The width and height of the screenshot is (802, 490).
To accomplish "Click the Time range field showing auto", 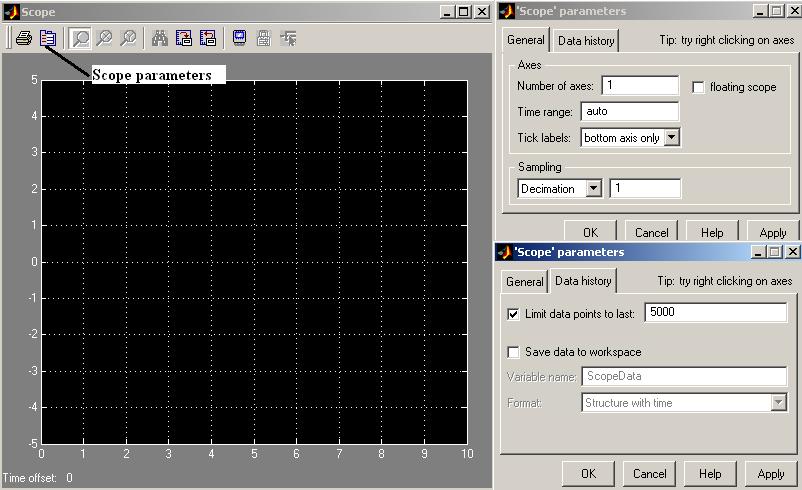I will click(630, 111).
